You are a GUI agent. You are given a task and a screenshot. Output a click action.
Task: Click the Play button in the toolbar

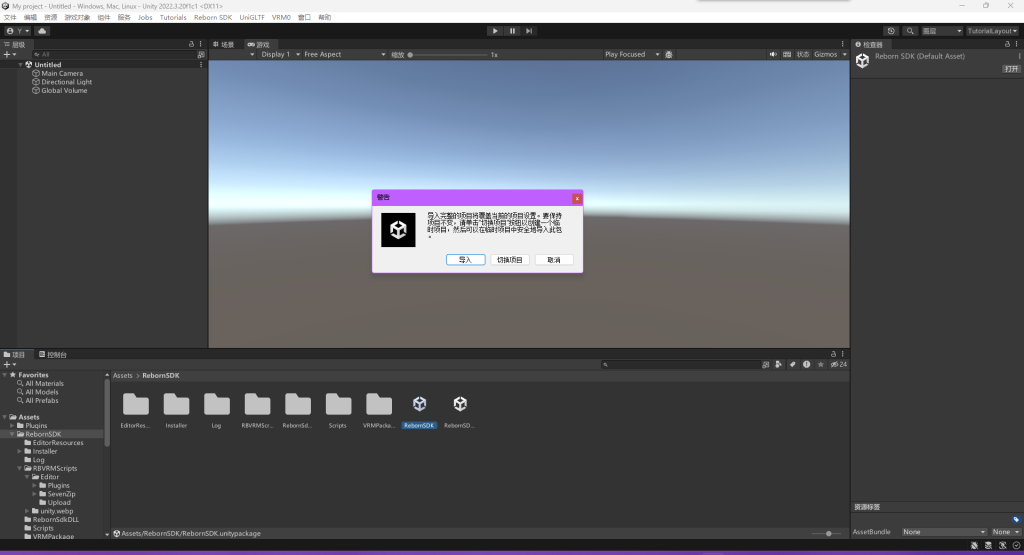[495, 31]
